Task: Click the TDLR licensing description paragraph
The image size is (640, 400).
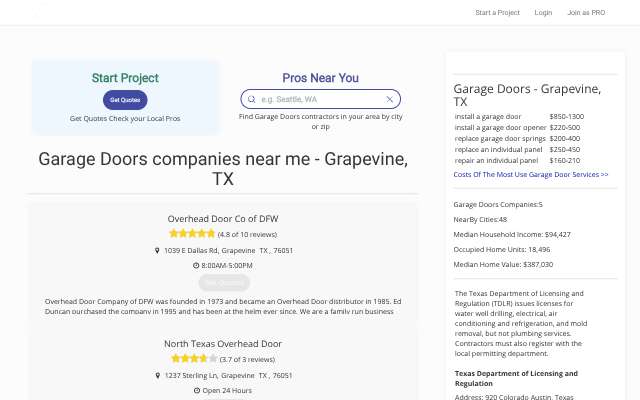Action: [521, 323]
